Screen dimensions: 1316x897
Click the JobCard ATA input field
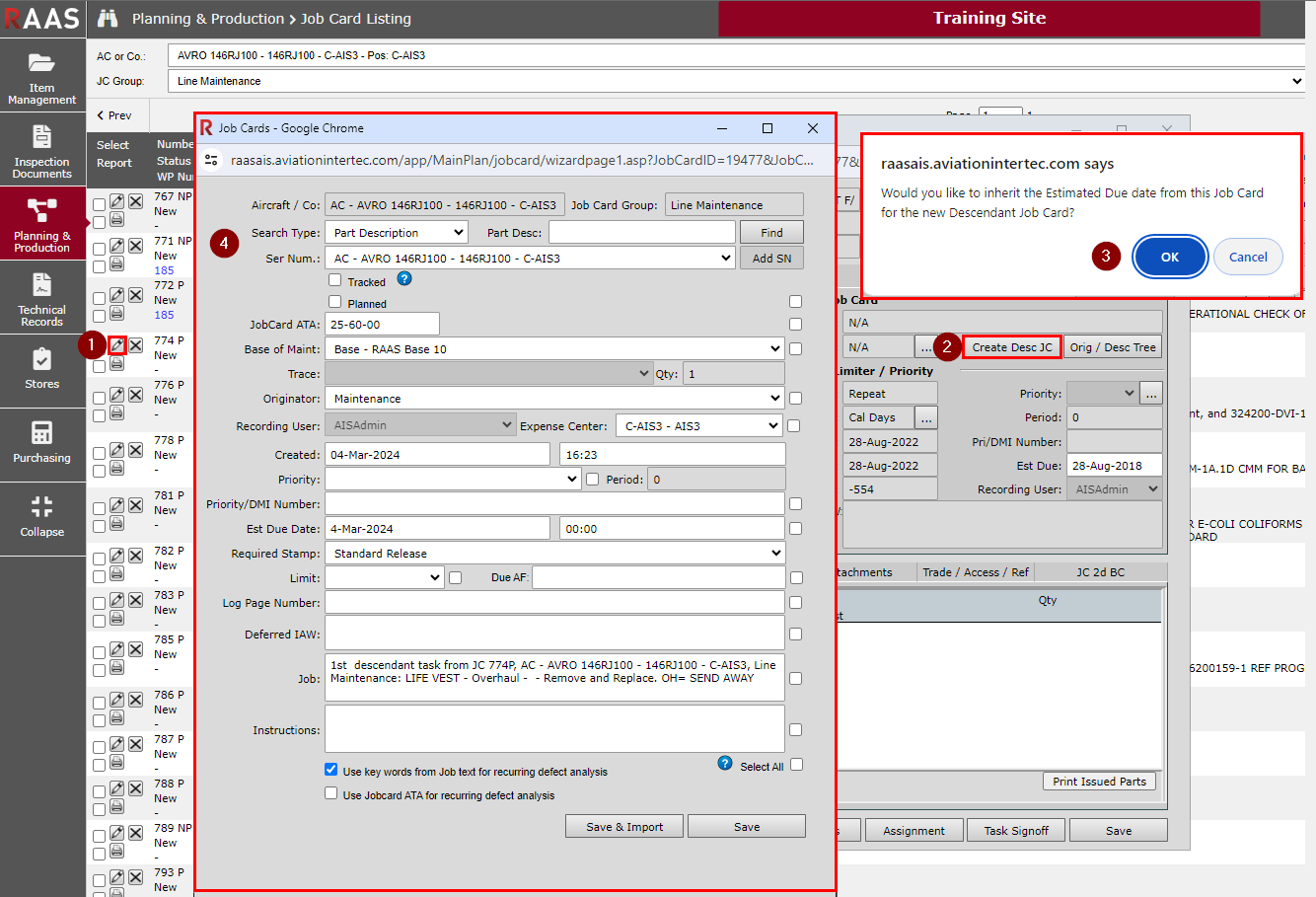(383, 325)
